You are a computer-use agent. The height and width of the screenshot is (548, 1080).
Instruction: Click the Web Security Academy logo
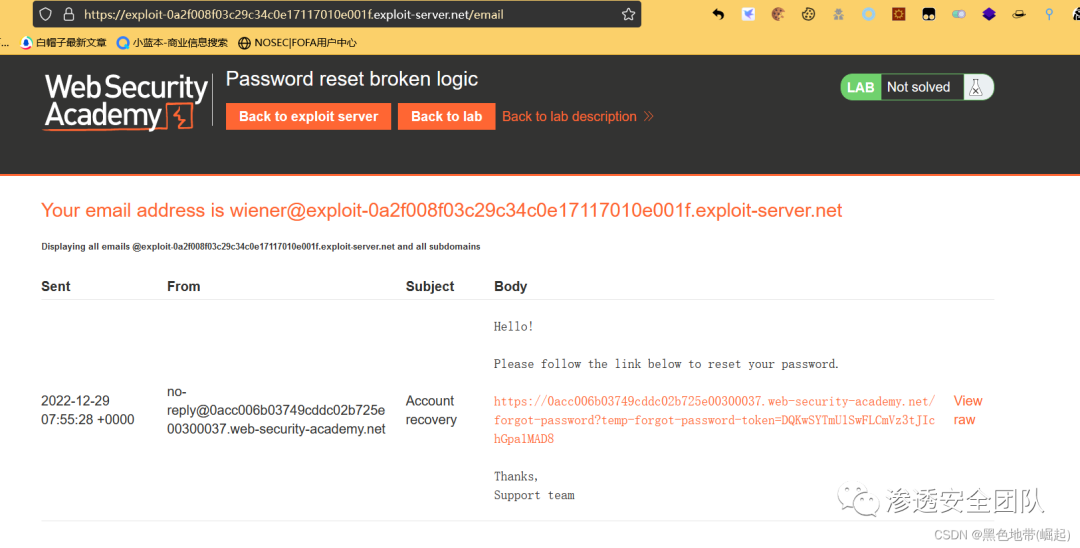point(126,102)
